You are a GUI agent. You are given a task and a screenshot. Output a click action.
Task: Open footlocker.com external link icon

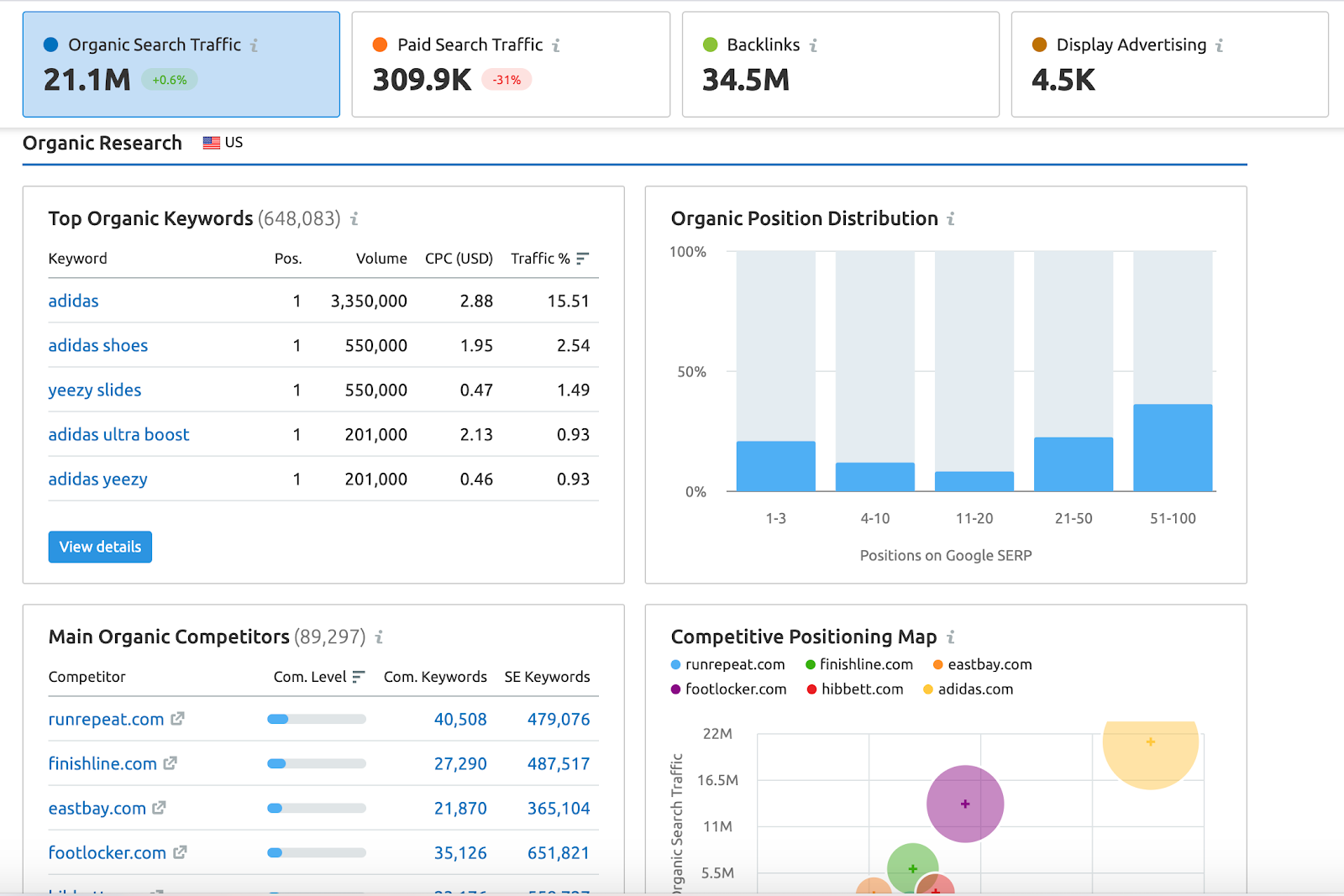180,852
